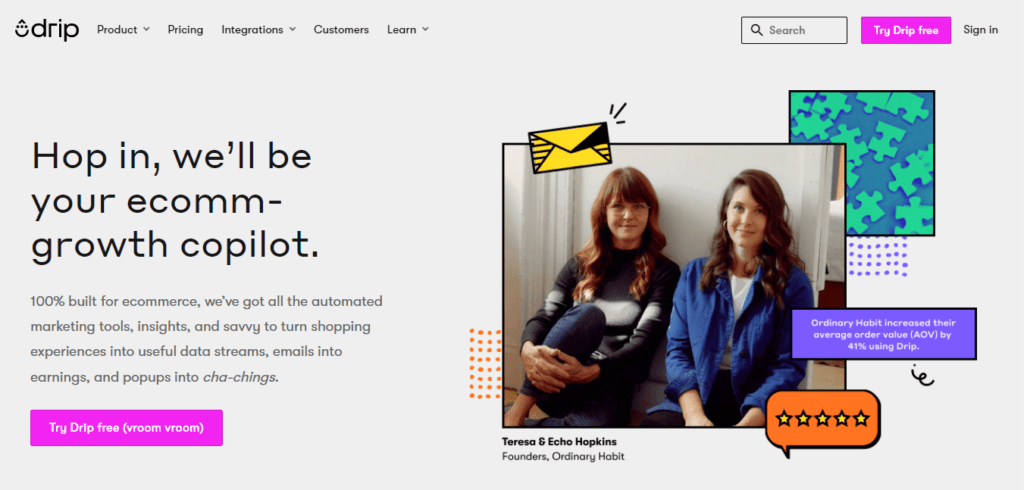The height and width of the screenshot is (490, 1024).
Task: Click the Founders, Ordinary Habit text
Action: (x=563, y=456)
